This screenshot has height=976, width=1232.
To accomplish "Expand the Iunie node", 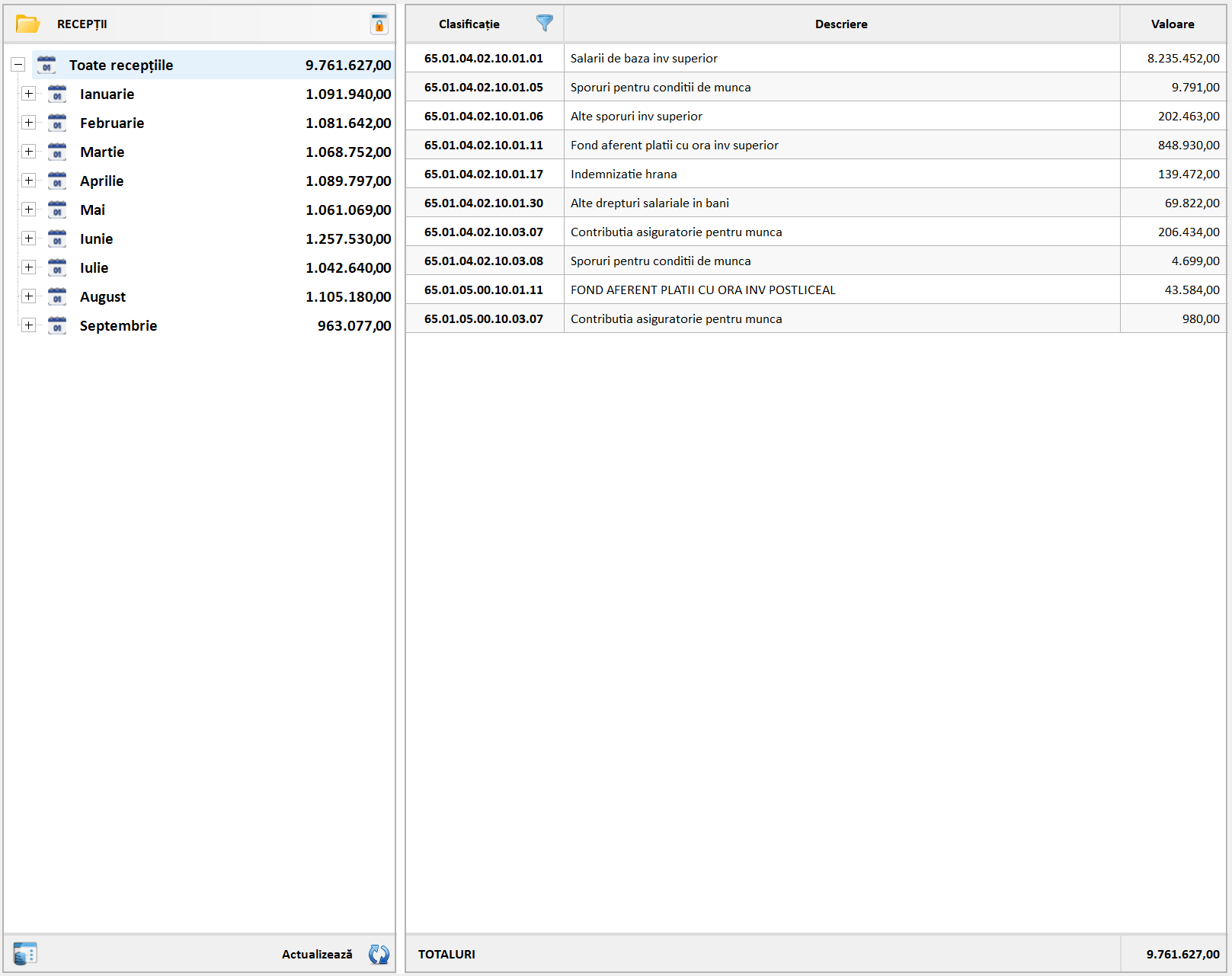I will pyautogui.click(x=29, y=238).
